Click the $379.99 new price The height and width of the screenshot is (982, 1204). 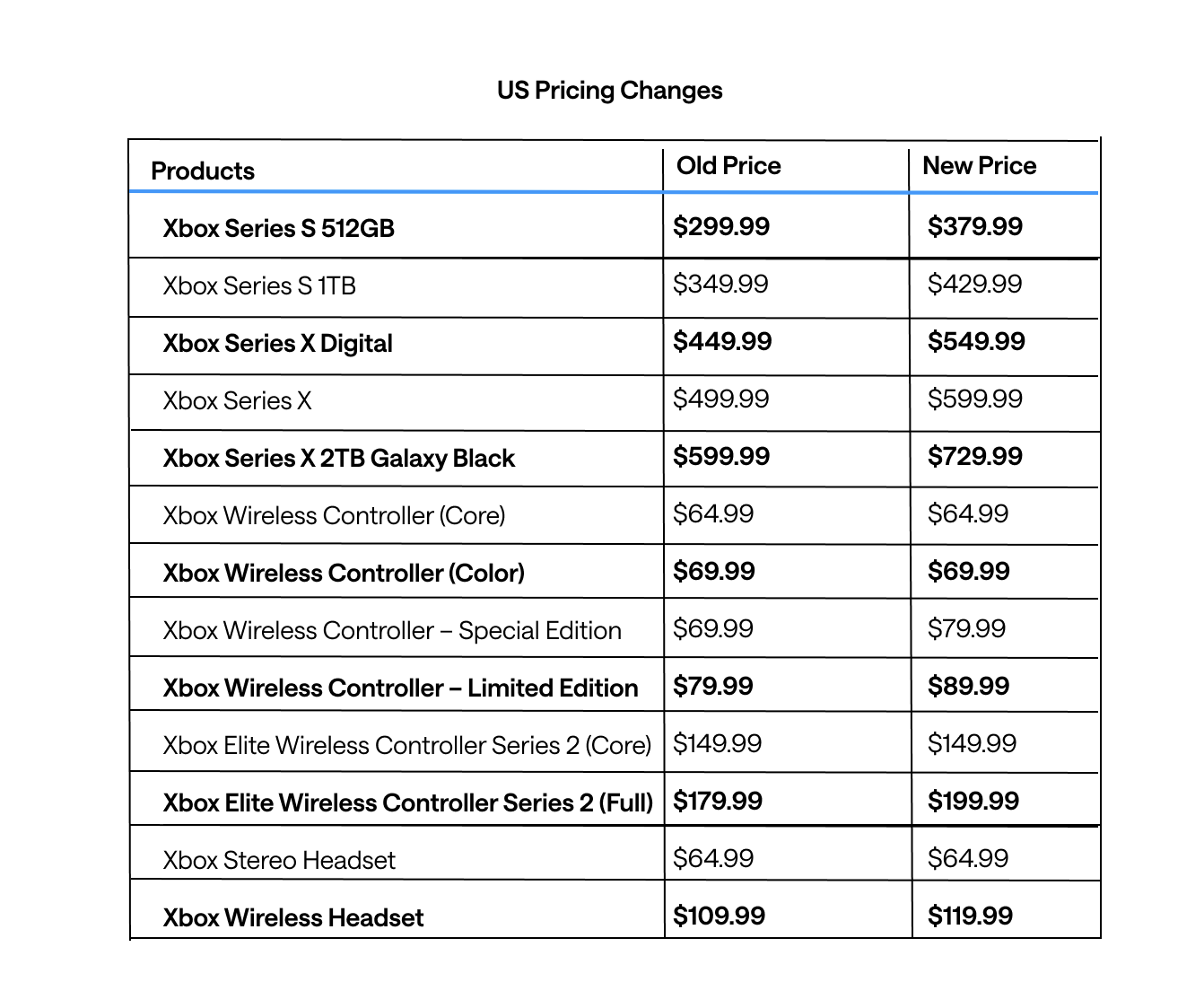pos(974,227)
